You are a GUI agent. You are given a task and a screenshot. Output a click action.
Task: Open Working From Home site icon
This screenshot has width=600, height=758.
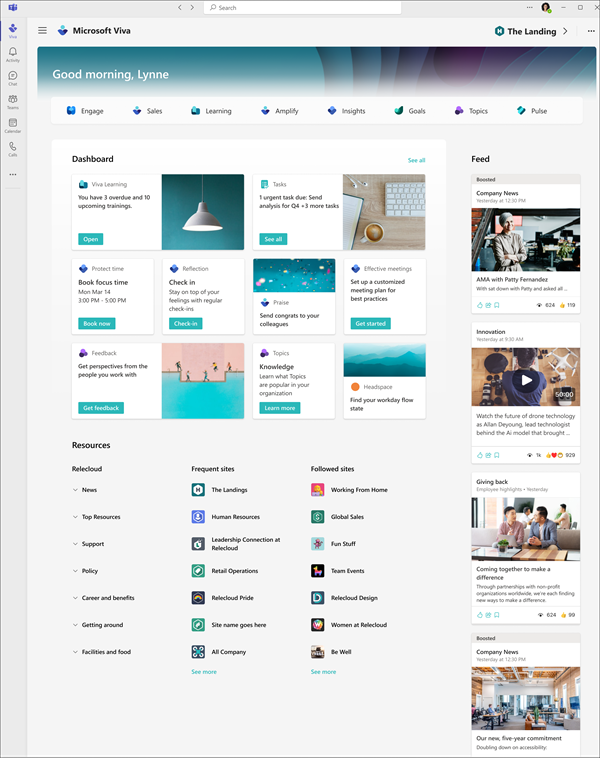(317, 490)
